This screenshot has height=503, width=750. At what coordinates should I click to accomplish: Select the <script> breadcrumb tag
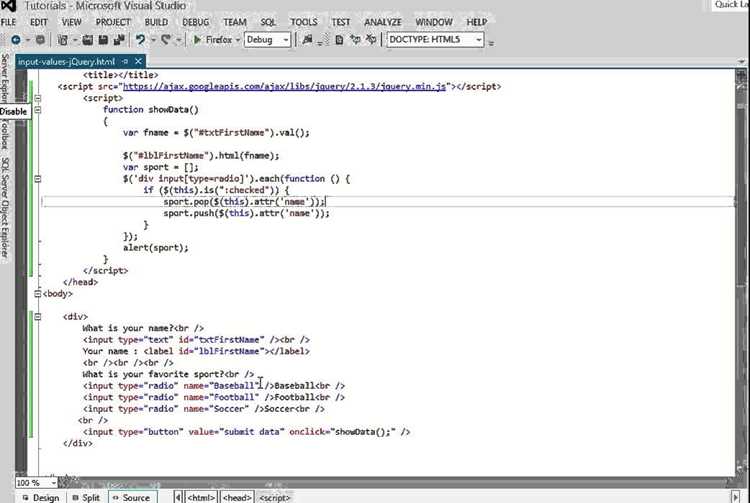(275, 498)
